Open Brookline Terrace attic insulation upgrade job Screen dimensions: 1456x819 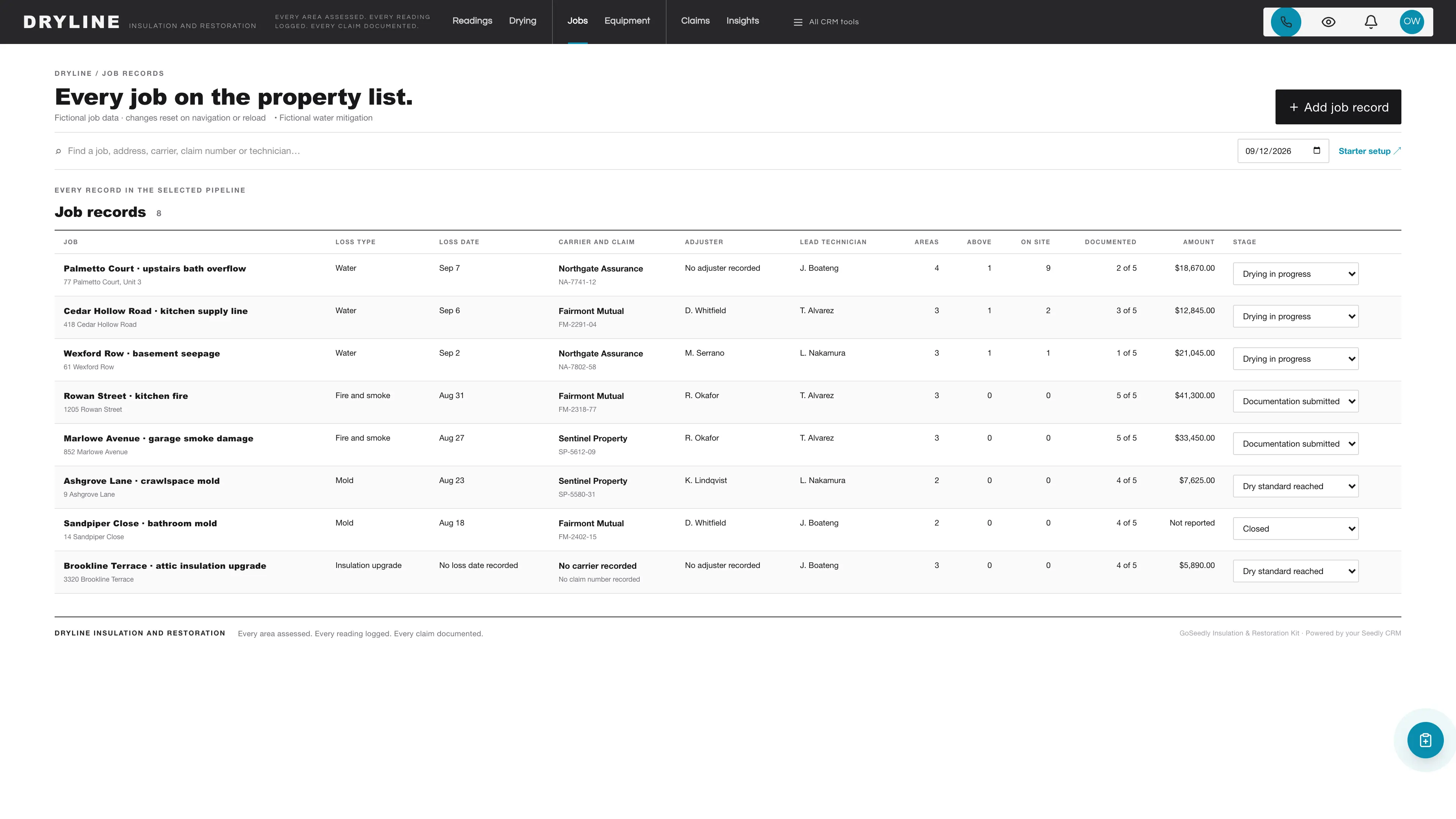pos(165,566)
